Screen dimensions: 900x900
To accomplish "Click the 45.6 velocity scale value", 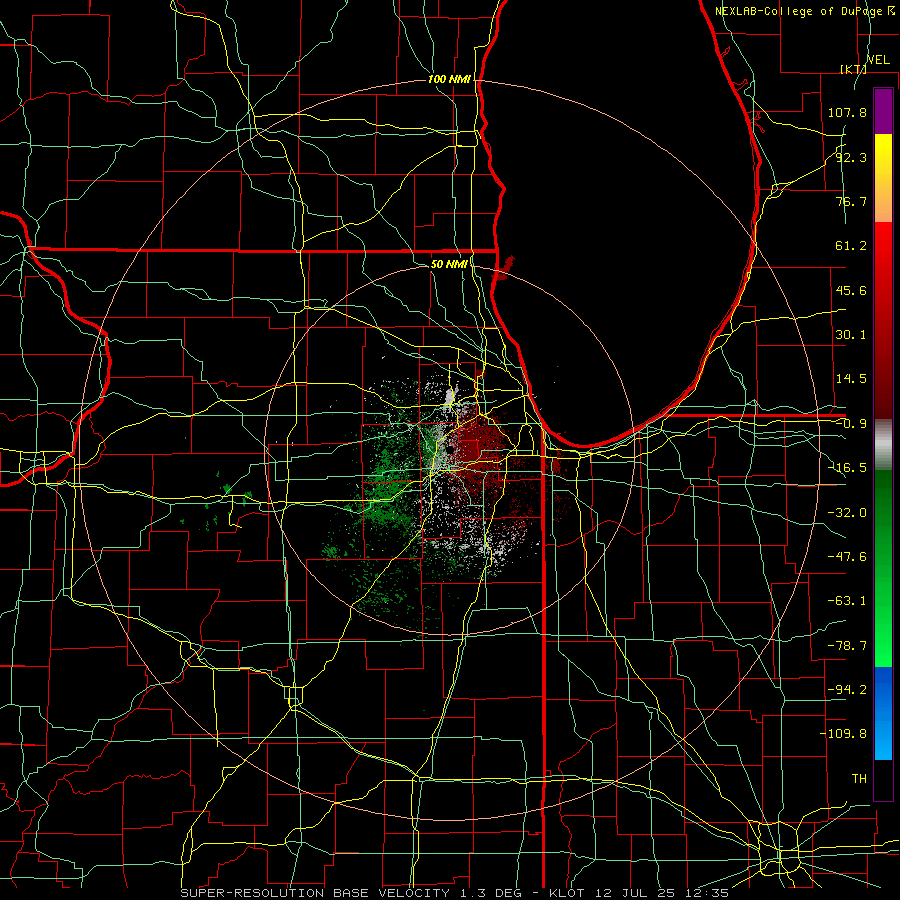I will [851, 290].
